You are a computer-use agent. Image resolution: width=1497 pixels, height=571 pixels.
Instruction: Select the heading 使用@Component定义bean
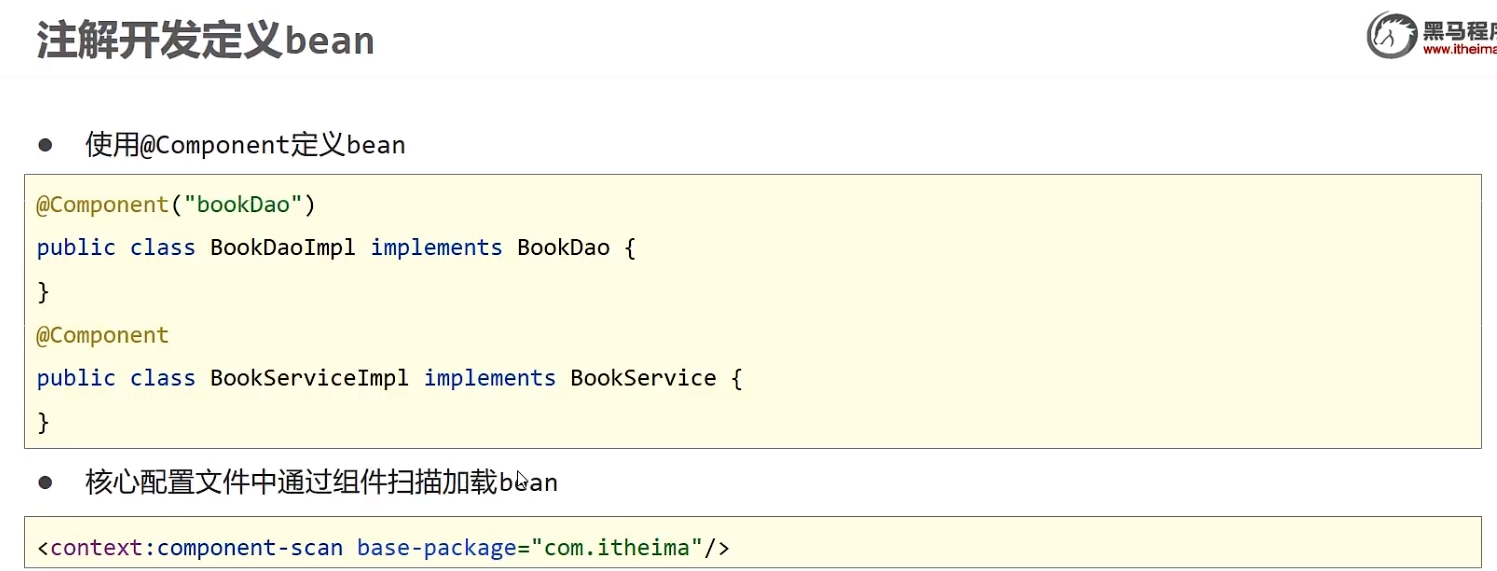pyautogui.click(x=245, y=145)
